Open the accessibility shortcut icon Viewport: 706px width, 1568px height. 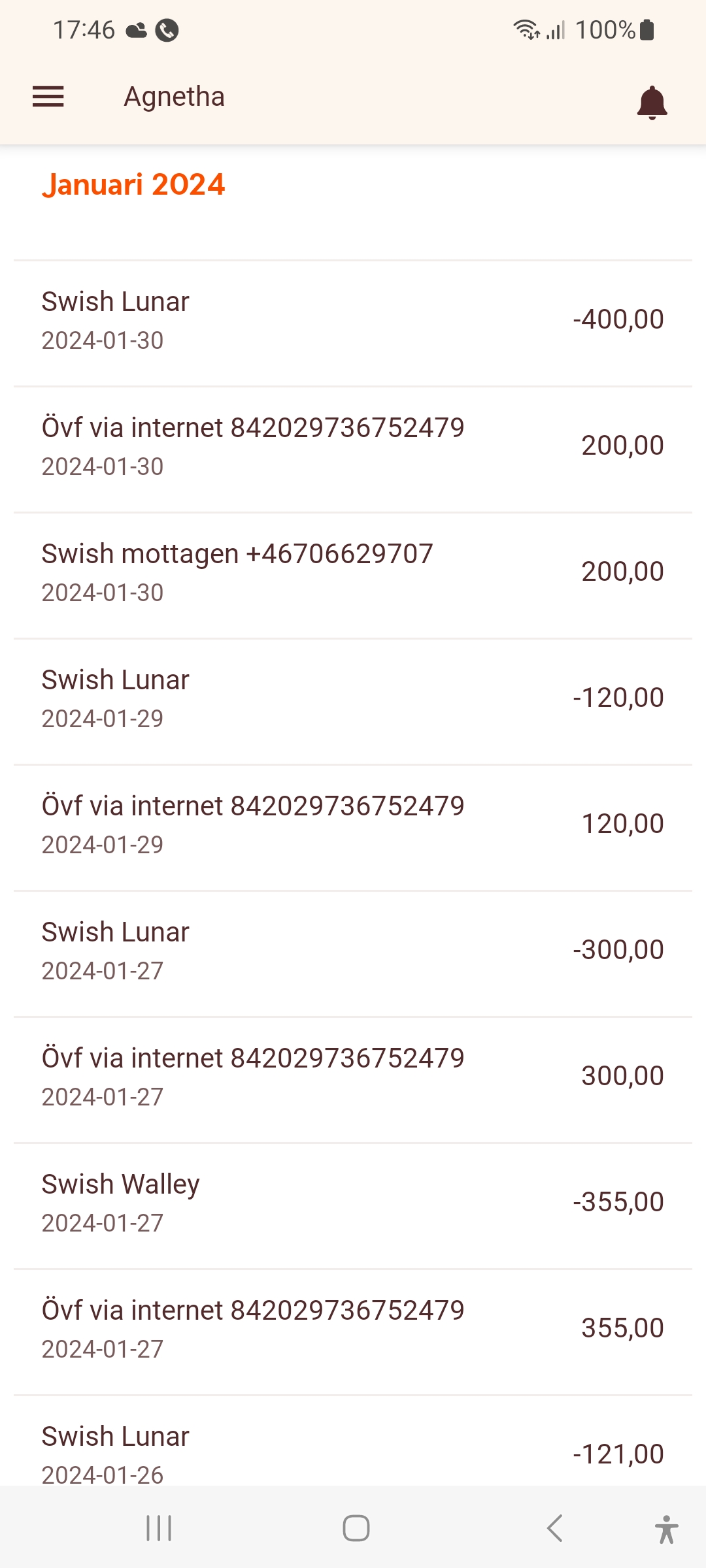coord(665,1529)
